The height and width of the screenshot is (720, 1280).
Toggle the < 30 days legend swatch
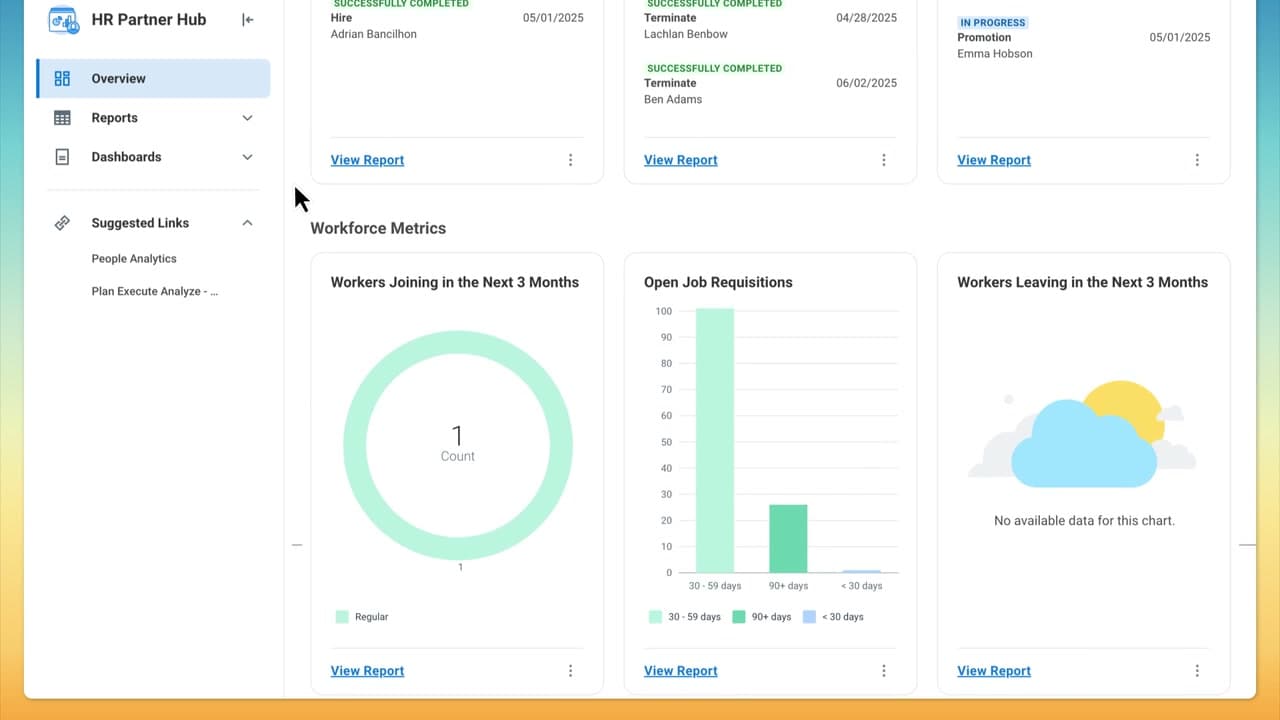coord(809,617)
